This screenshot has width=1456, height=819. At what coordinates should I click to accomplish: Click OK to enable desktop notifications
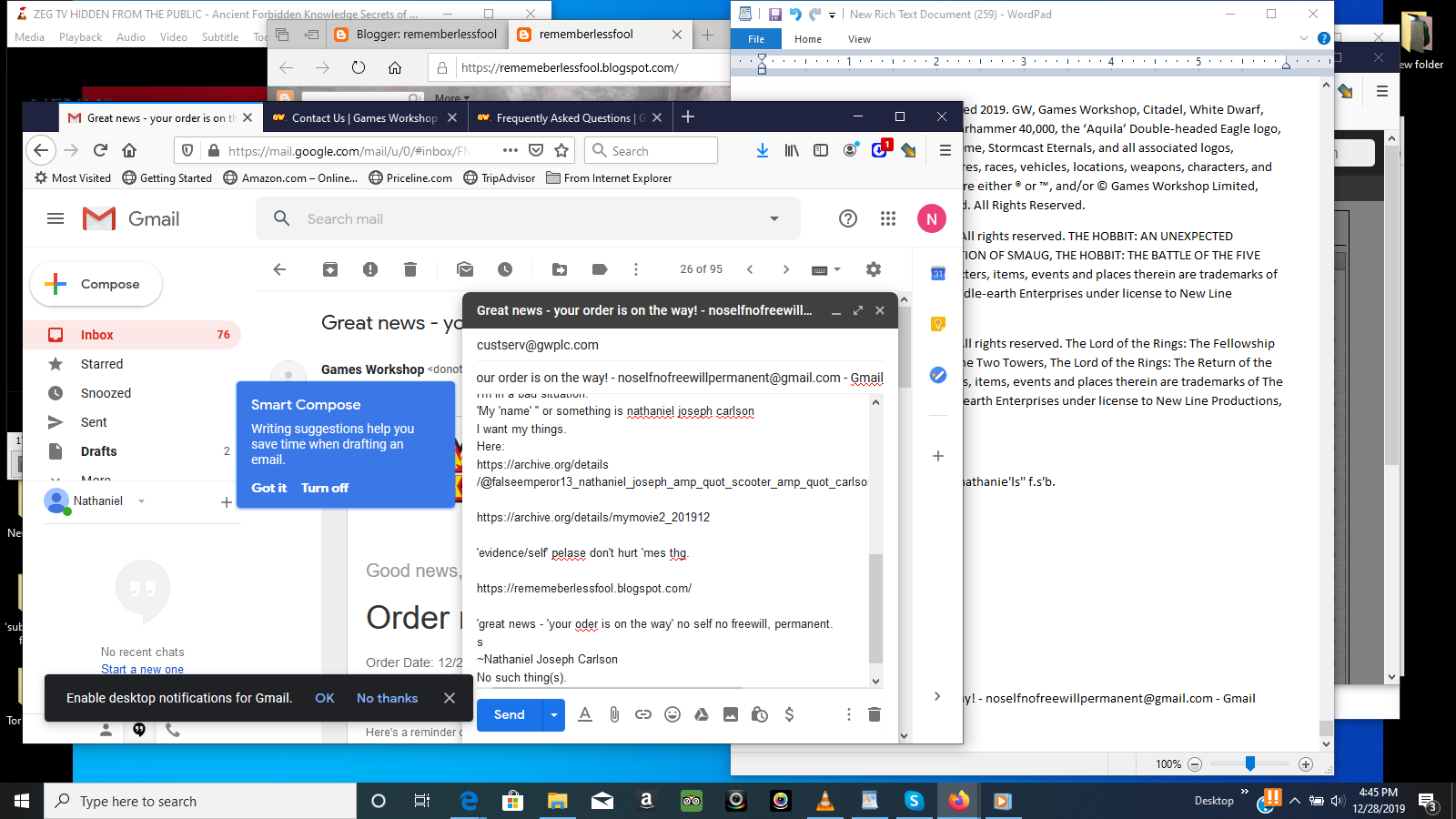pos(325,698)
